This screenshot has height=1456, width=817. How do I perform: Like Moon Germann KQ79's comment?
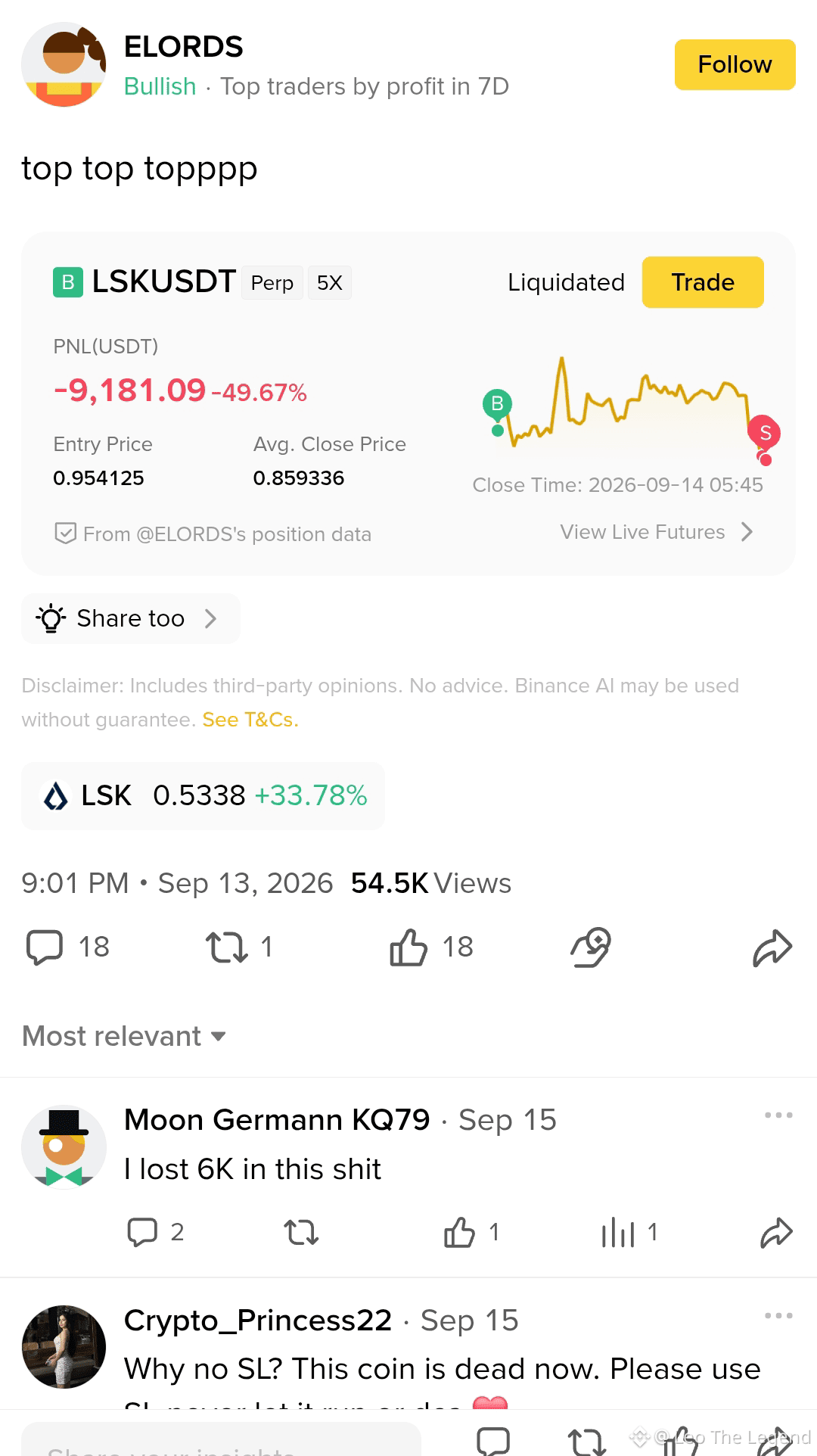coord(459,1233)
